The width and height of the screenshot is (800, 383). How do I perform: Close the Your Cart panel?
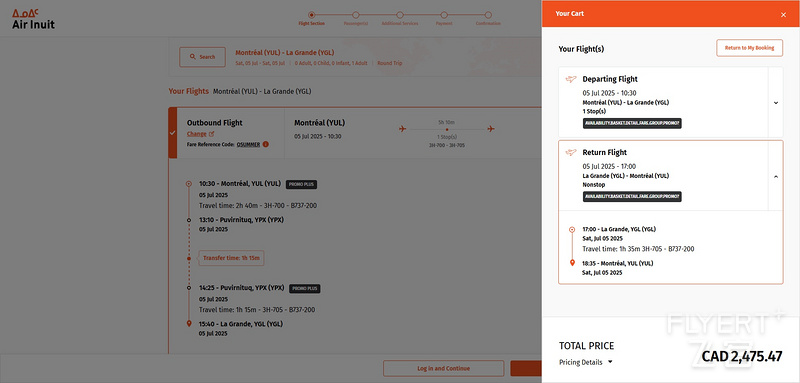click(783, 15)
